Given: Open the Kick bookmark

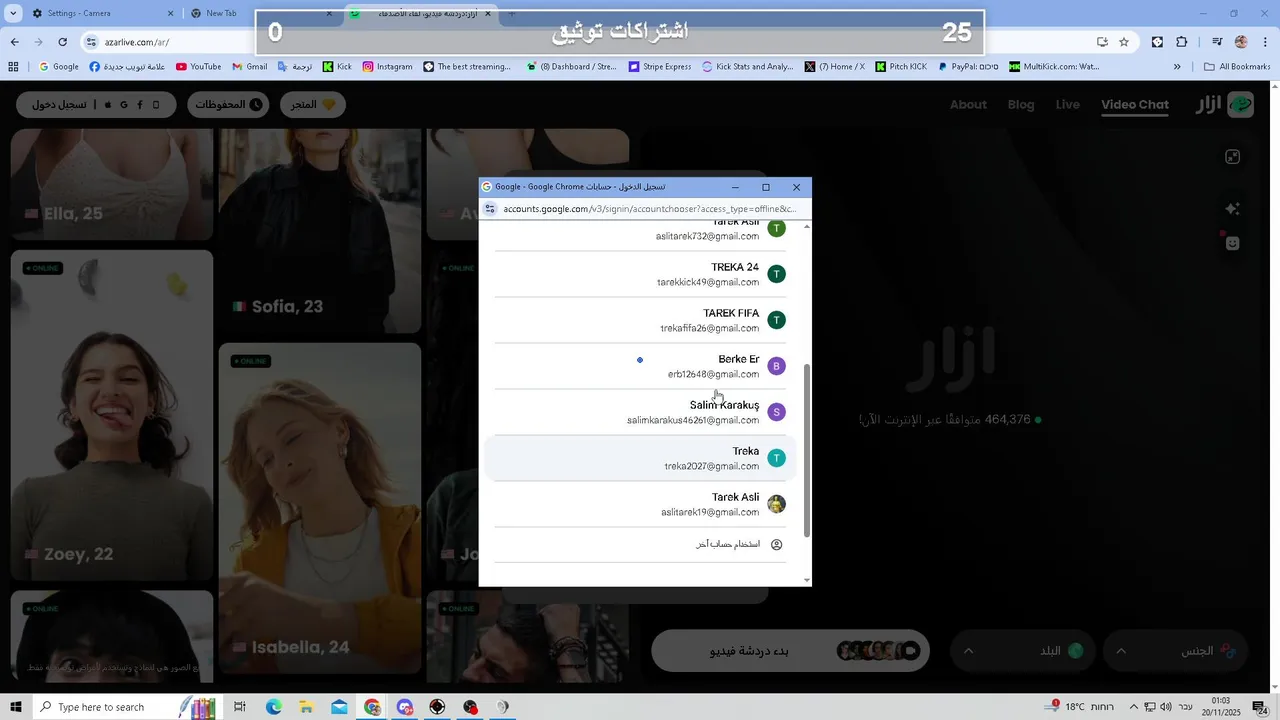Looking at the screenshot, I should (x=337, y=67).
